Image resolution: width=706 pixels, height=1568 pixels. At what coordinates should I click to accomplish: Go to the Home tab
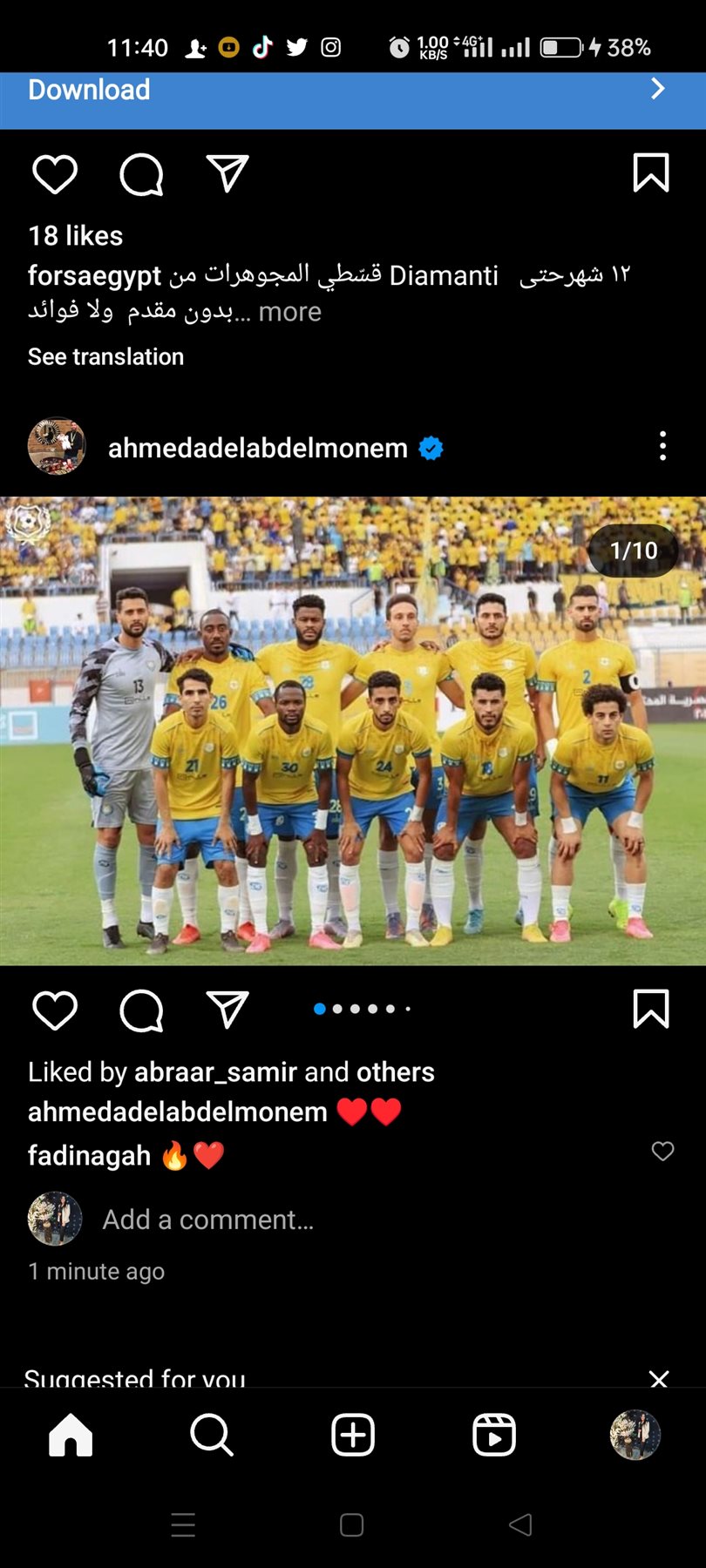pos(71,1435)
